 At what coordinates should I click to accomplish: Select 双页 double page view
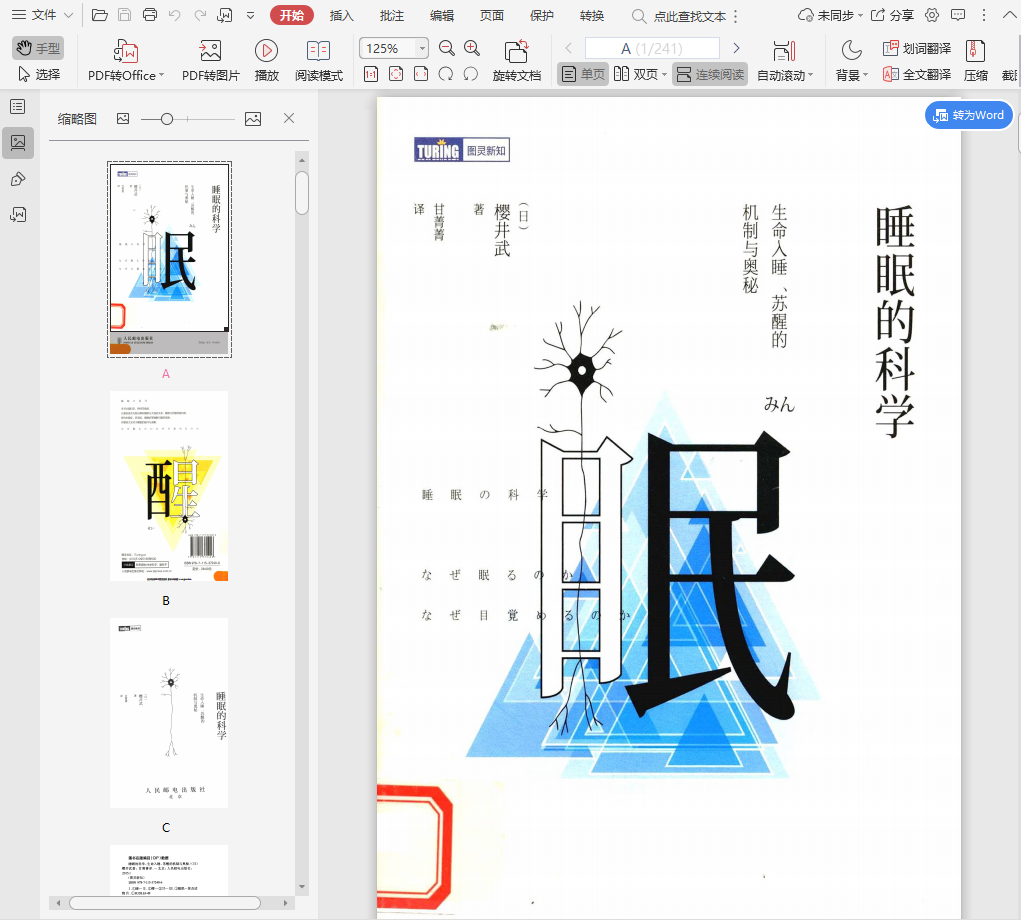click(x=636, y=74)
